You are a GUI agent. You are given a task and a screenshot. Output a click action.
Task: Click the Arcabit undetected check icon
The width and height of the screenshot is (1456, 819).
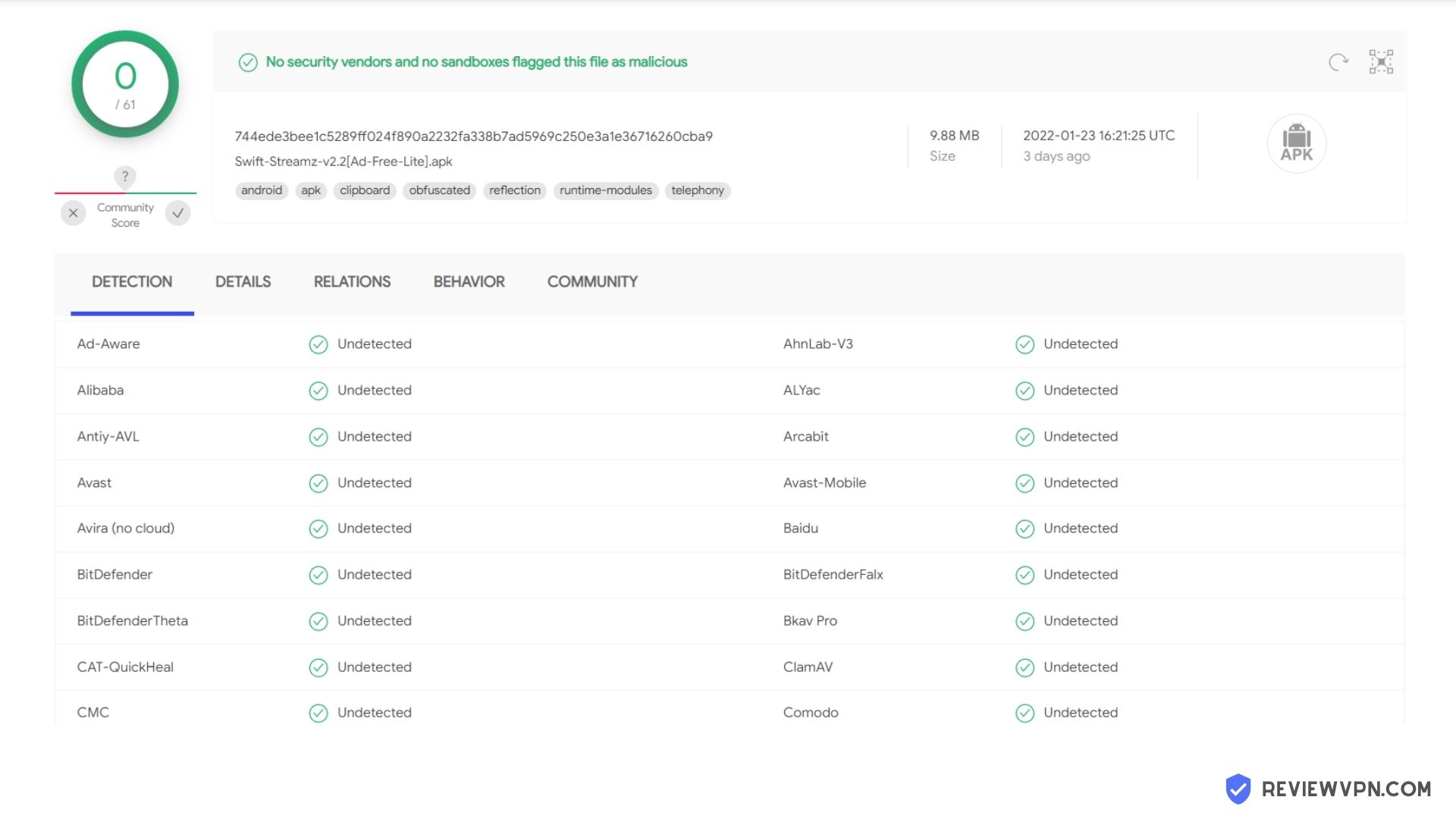(x=1025, y=437)
